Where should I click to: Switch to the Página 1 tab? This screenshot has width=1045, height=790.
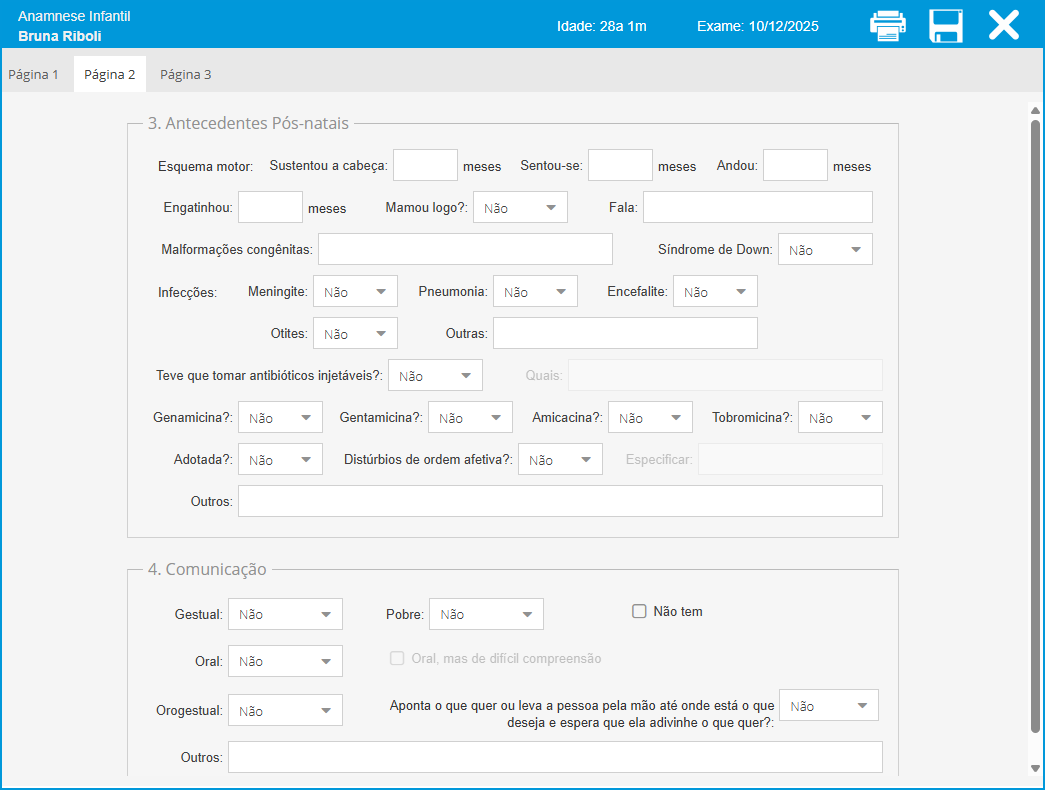34,74
